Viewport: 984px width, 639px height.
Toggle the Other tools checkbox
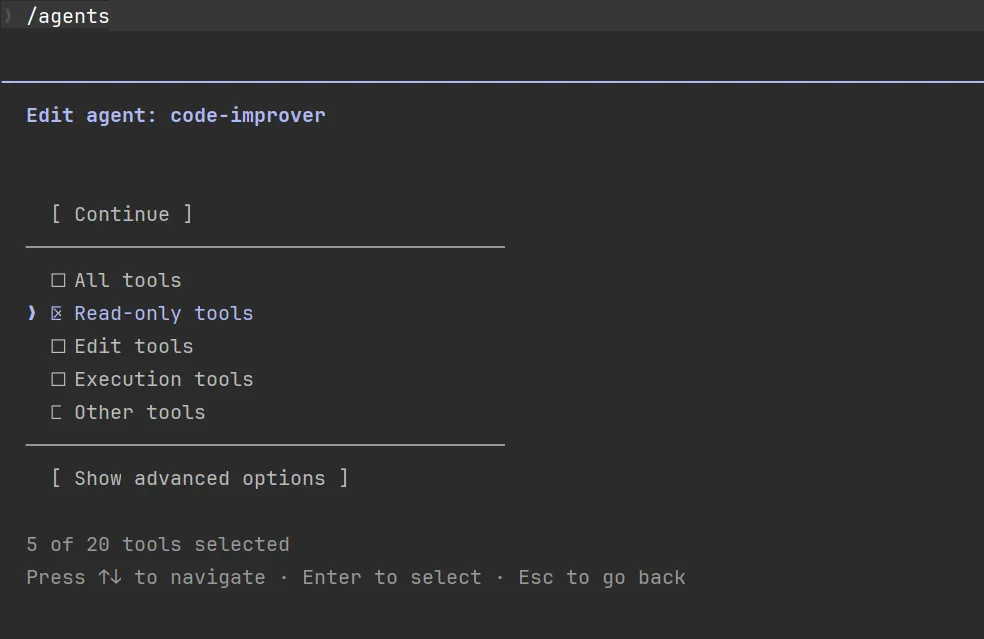pos(57,413)
